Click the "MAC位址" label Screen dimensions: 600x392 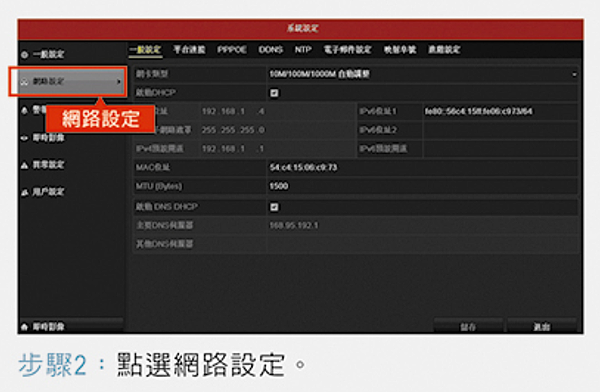(153, 167)
